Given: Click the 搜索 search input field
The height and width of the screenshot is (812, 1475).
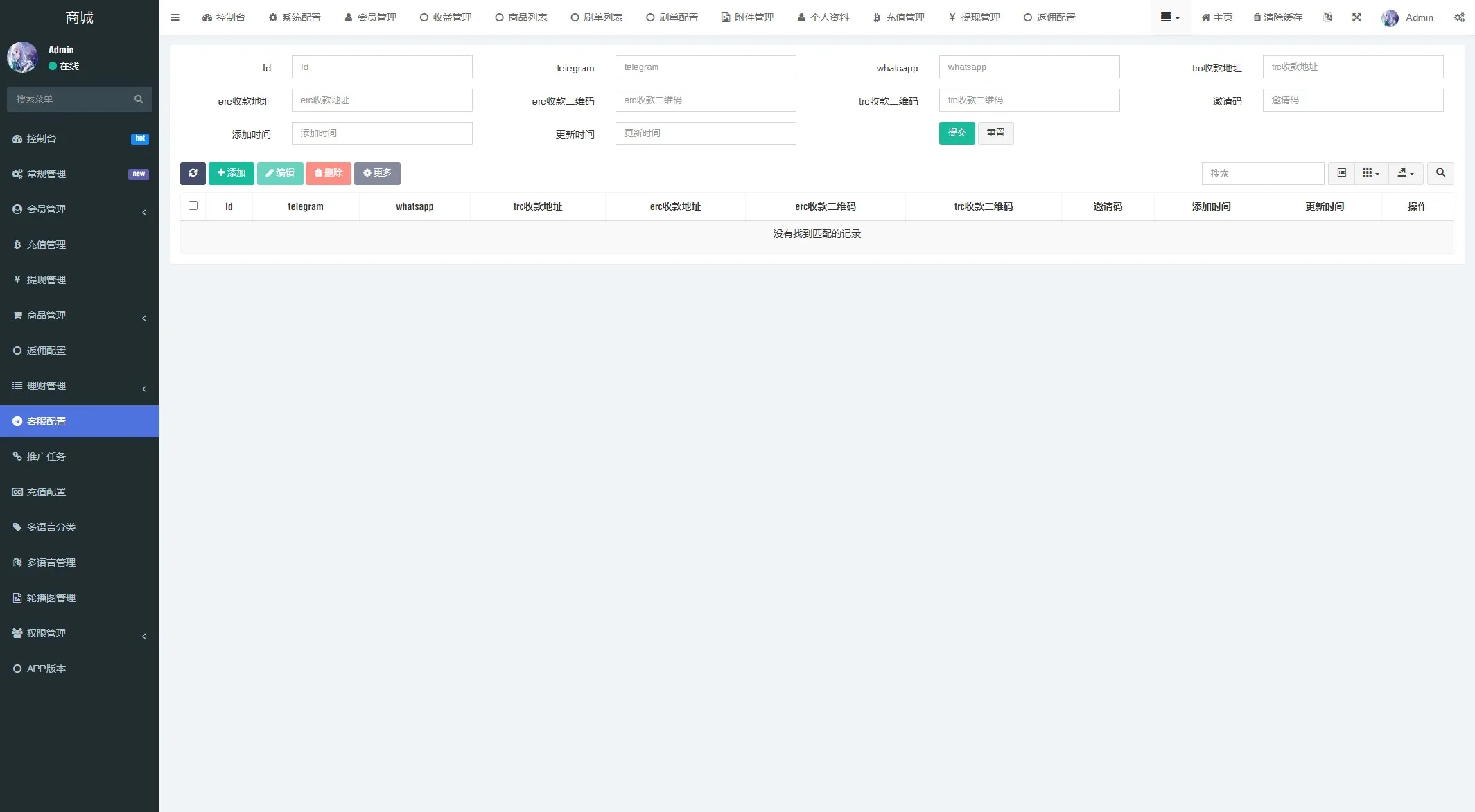Looking at the screenshot, I should pyautogui.click(x=1262, y=173).
